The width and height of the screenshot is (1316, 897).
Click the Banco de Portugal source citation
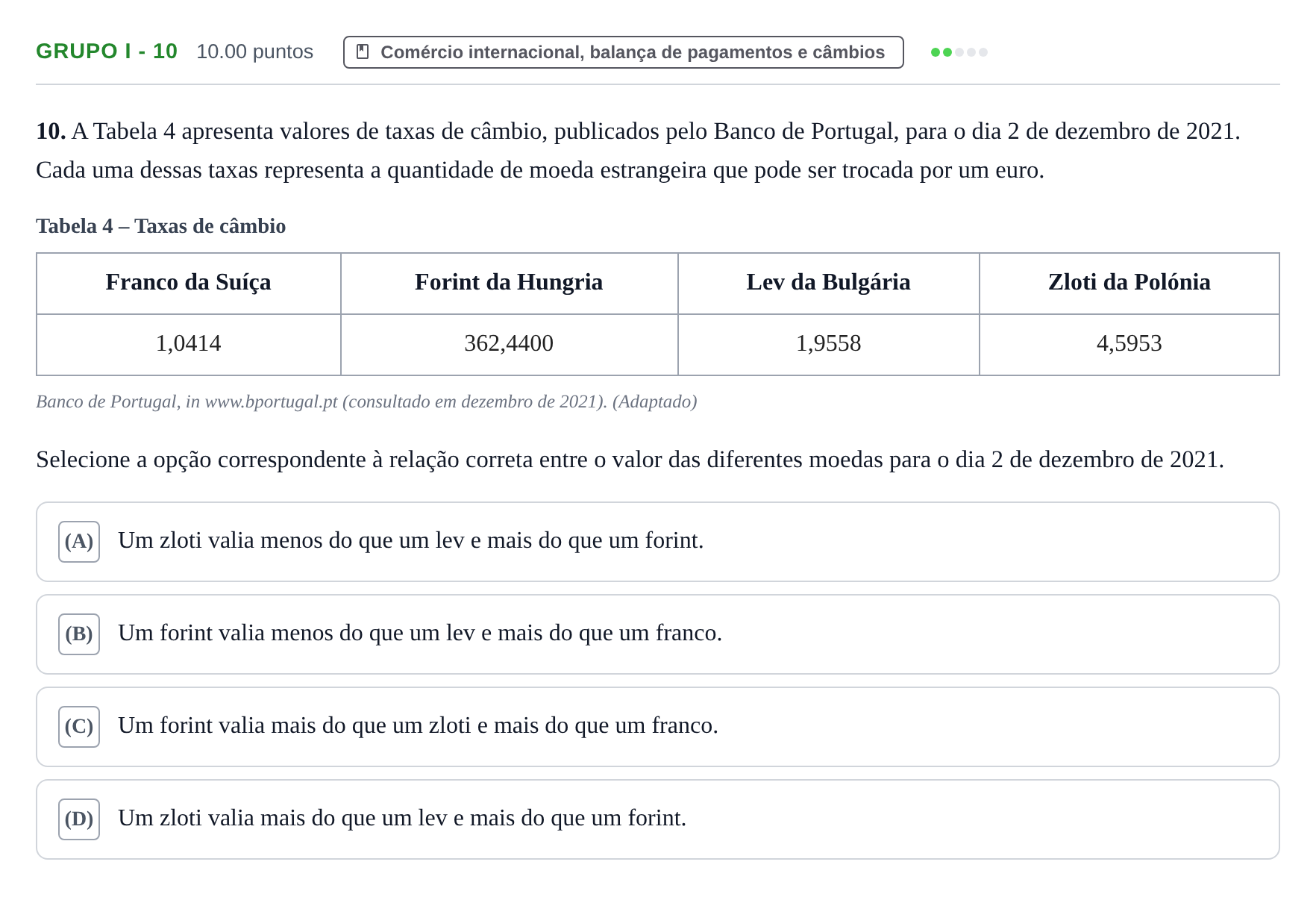(x=366, y=401)
